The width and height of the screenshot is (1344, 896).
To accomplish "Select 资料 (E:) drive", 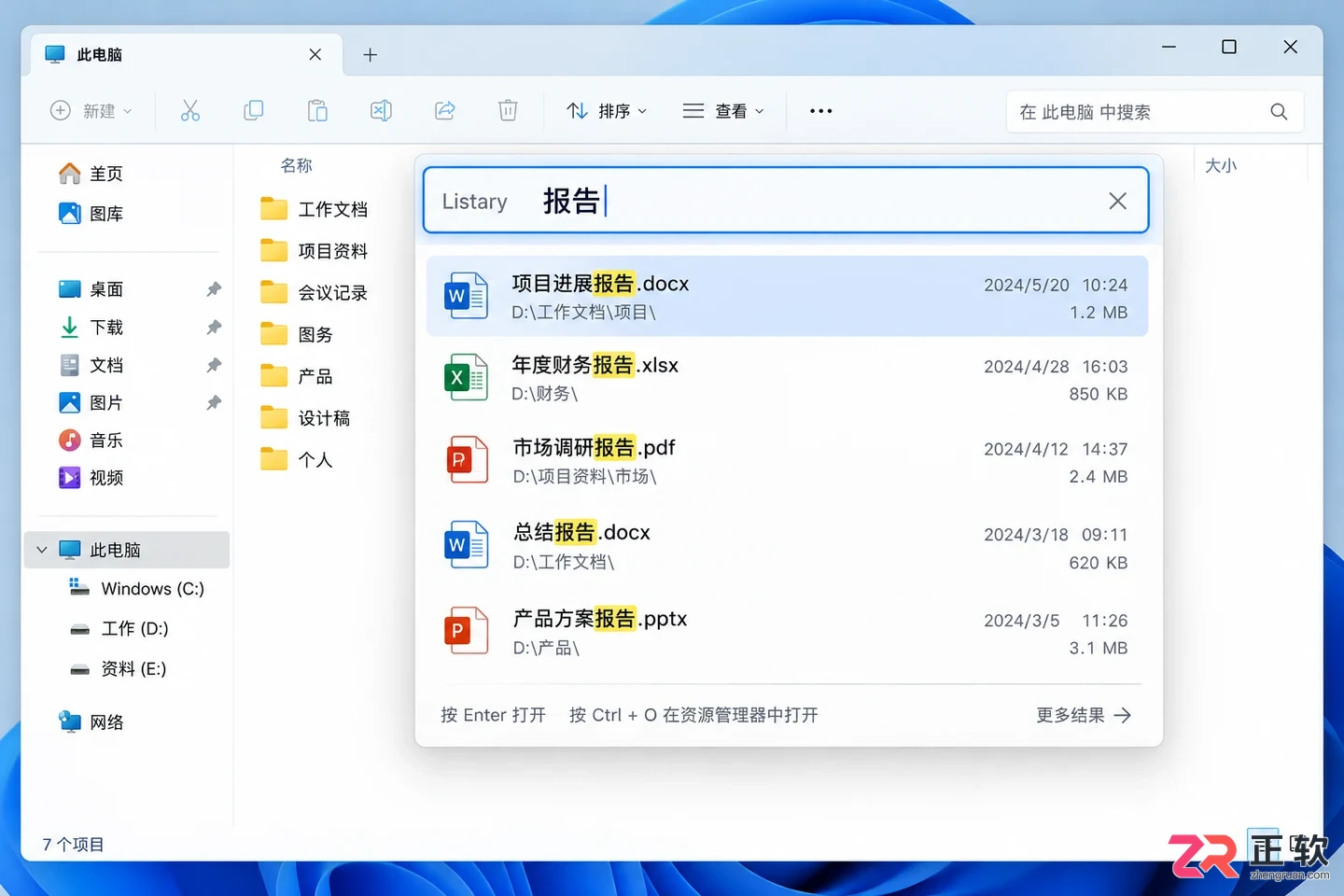I will point(119,669).
